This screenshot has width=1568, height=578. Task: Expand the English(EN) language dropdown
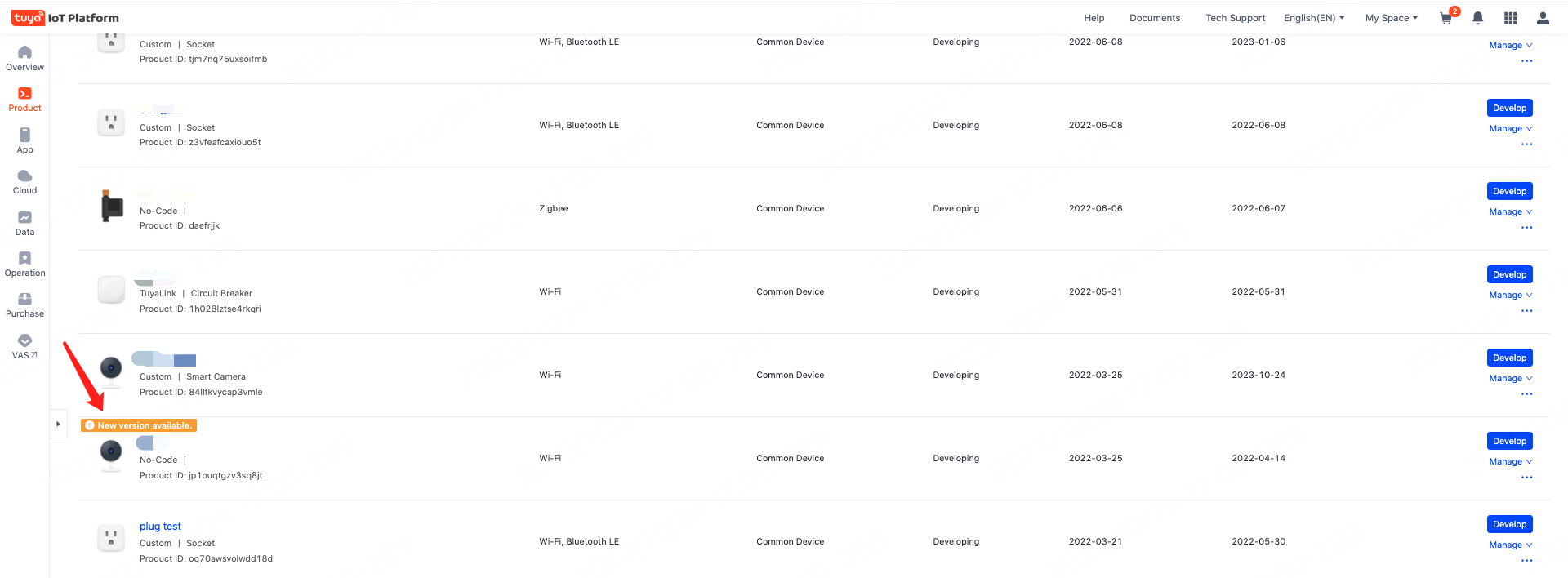[x=1313, y=18]
